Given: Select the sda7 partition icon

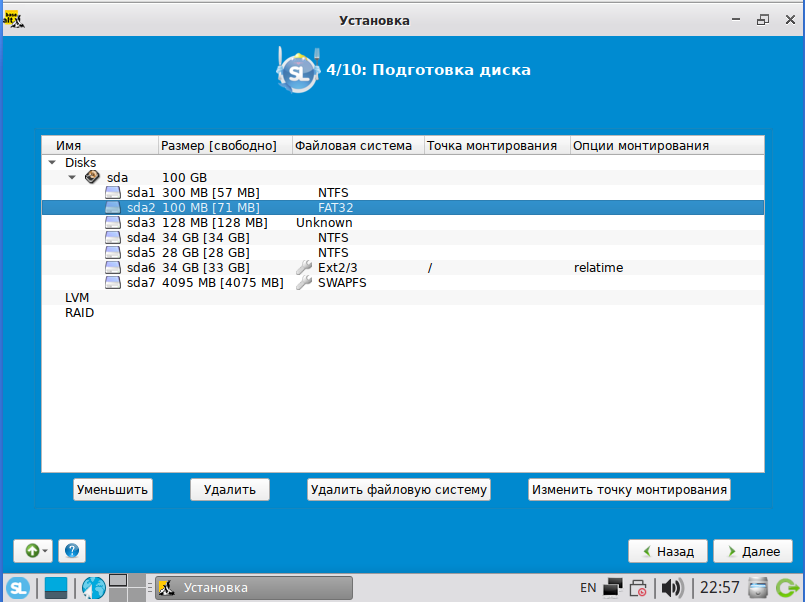Looking at the screenshot, I should coord(113,283).
